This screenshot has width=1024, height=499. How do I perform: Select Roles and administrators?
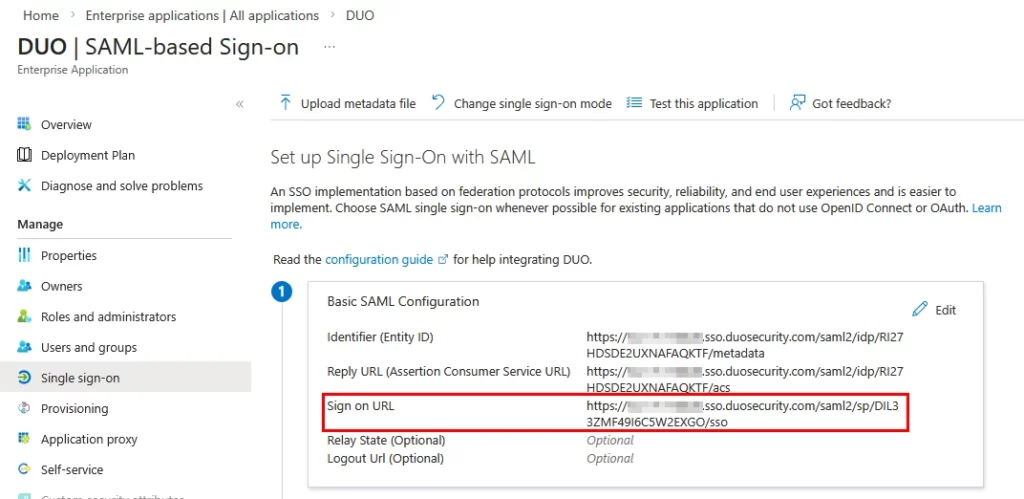[108, 317]
